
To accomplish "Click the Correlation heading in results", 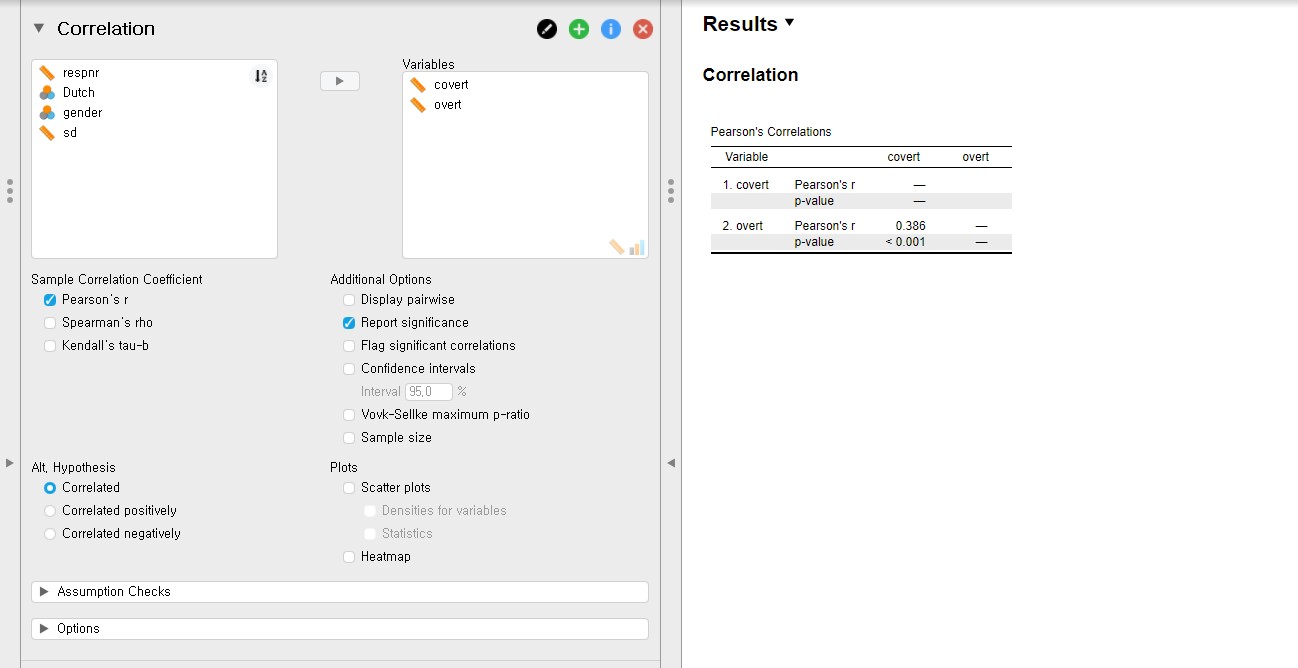I will [750, 75].
